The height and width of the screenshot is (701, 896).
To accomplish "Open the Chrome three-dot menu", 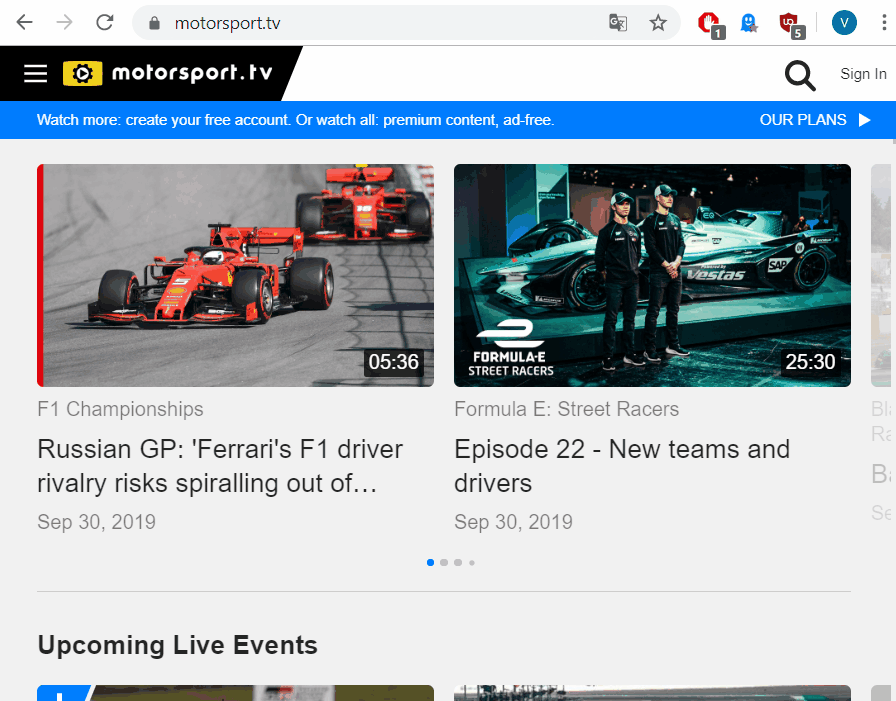I will coord(884,23).
